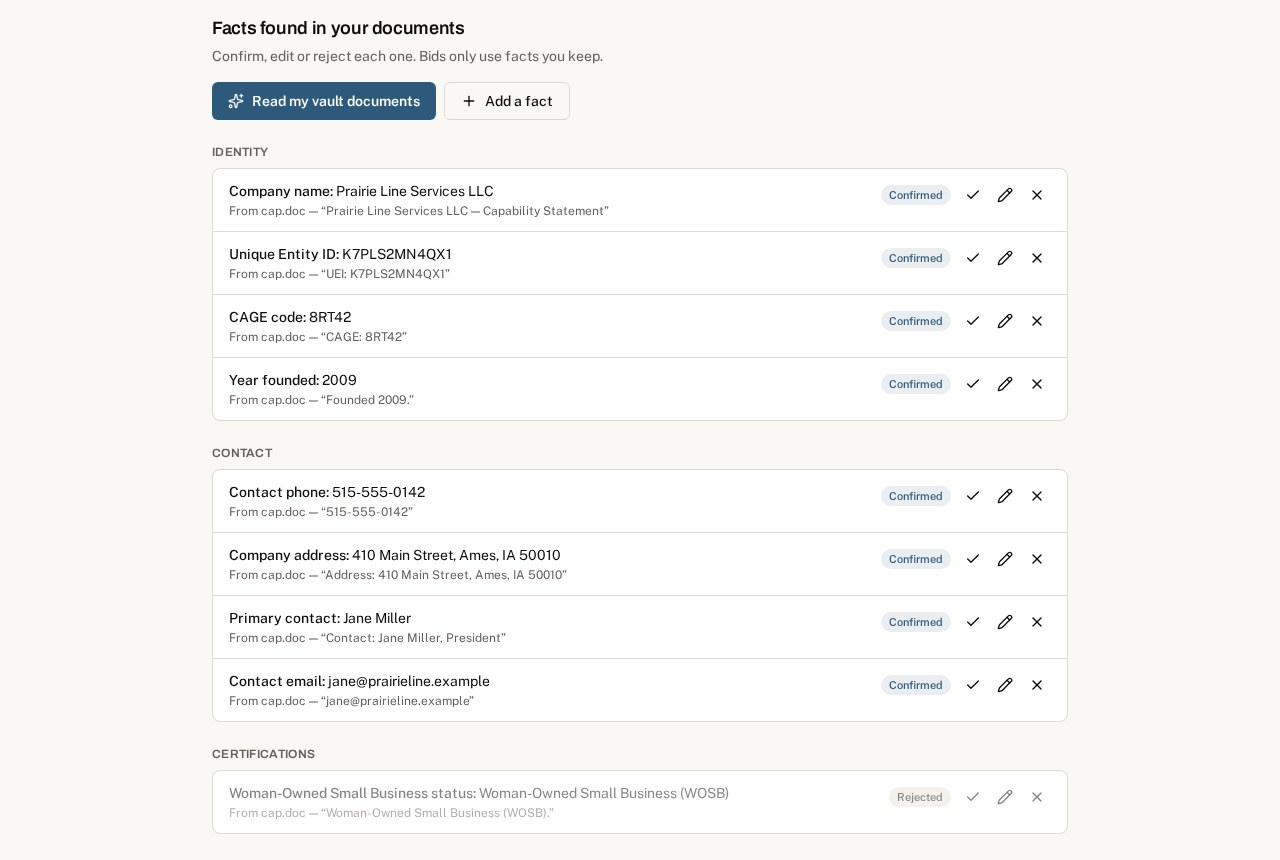Edit the Company name fact

click(x=1005, y=195)
